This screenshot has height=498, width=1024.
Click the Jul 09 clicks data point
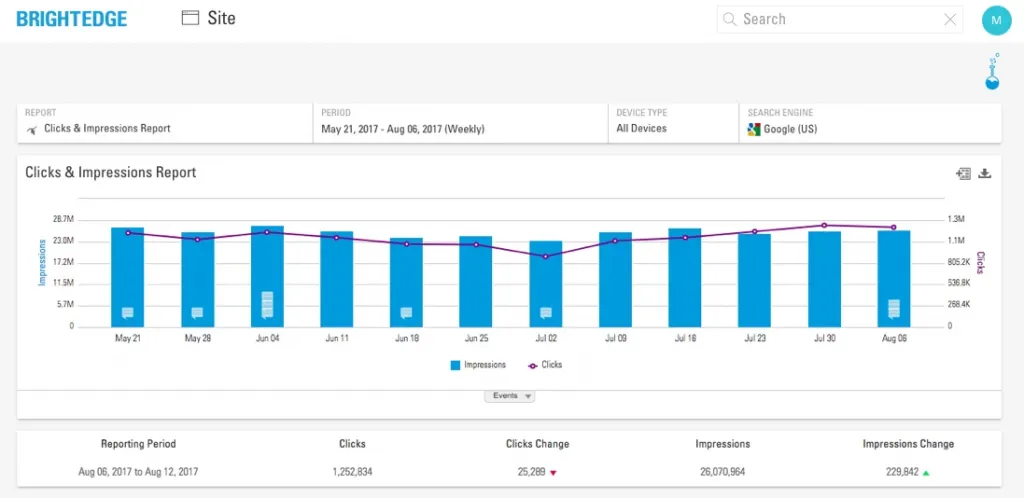tap(615, 241)
